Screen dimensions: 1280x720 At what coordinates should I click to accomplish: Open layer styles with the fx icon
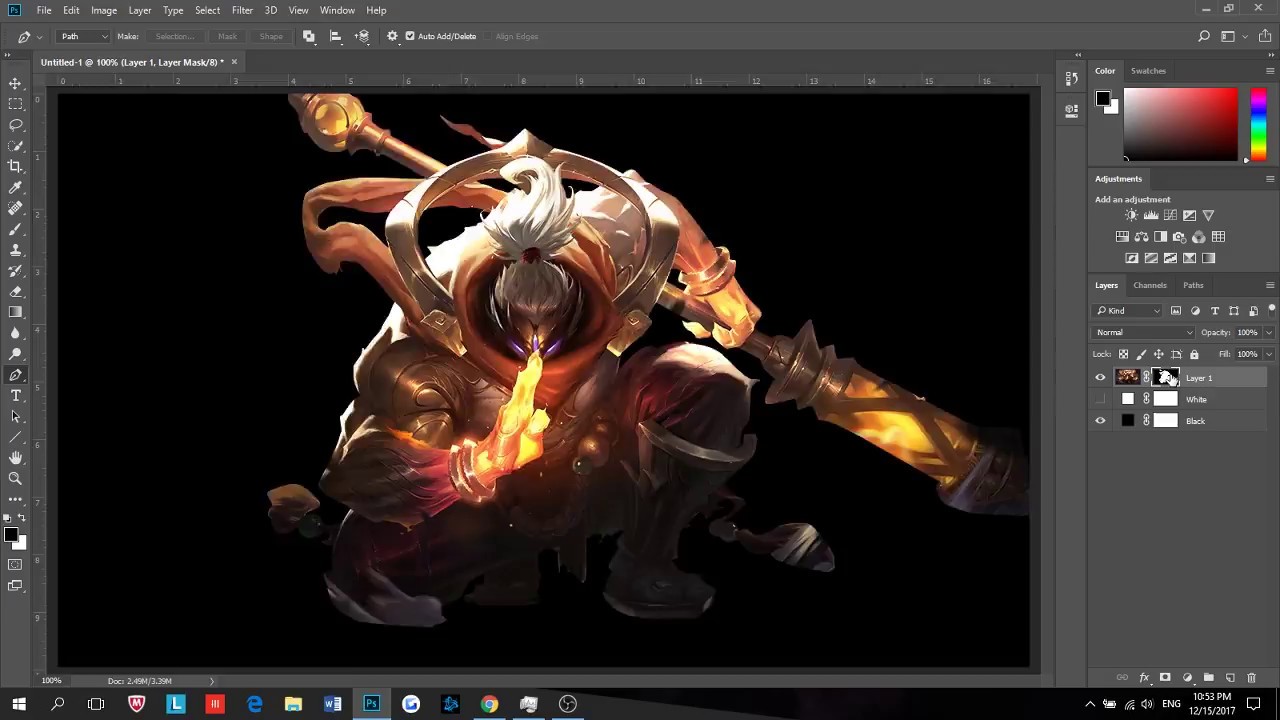pyautogui.click(x=1144, y=677)
